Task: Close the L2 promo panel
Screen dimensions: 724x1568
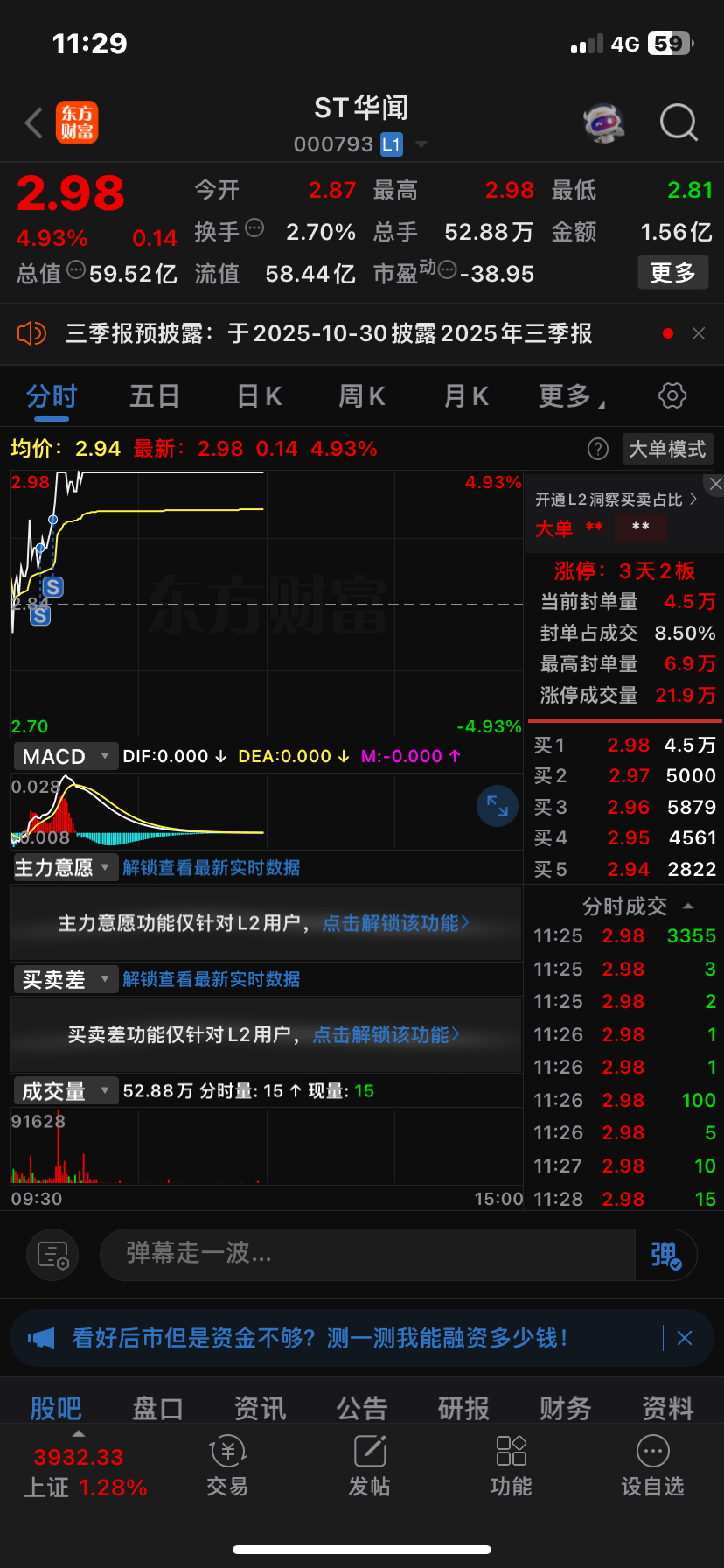Action: point(715,484)
